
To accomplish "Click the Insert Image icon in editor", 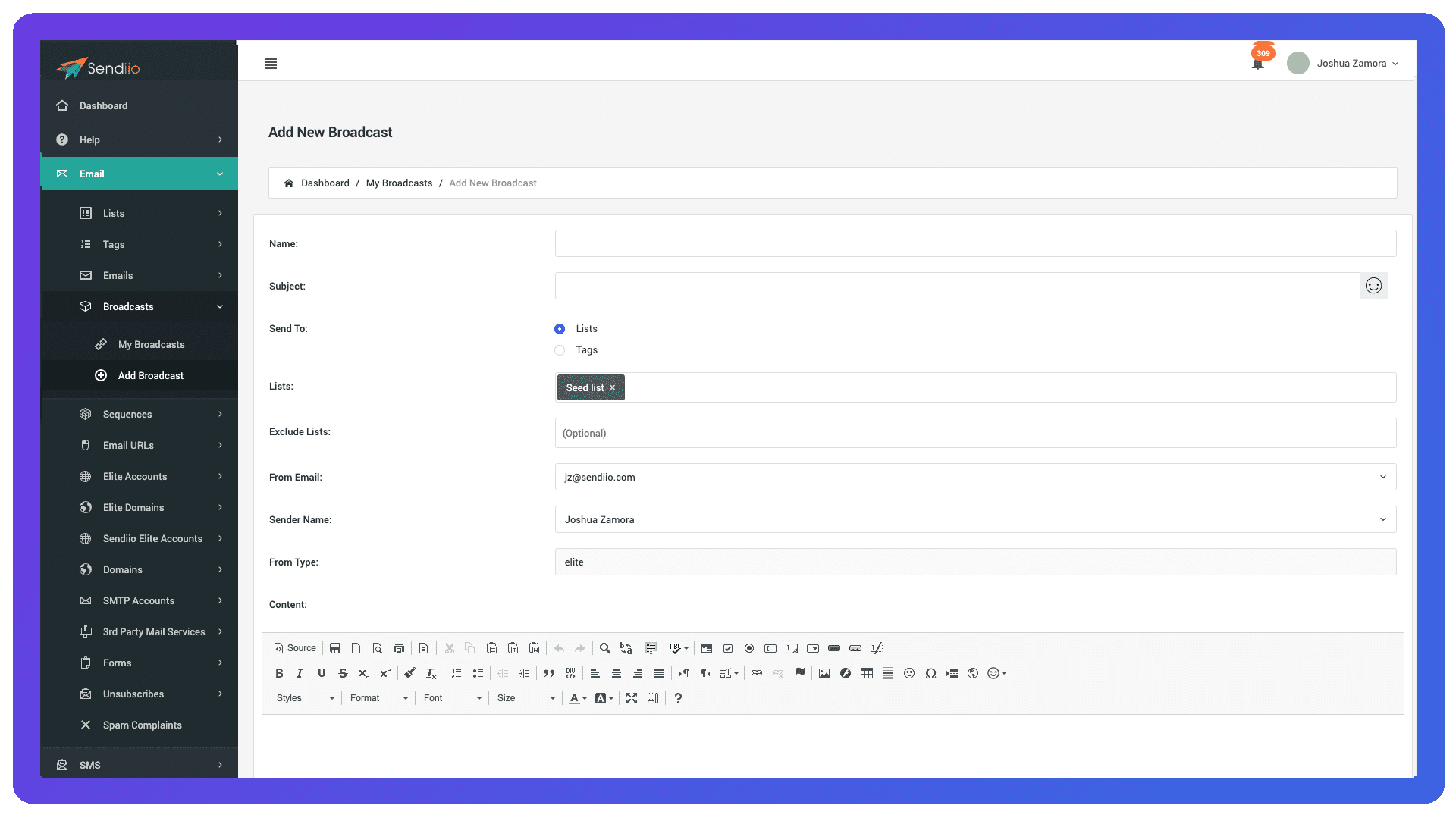I will tap(824, 673).
